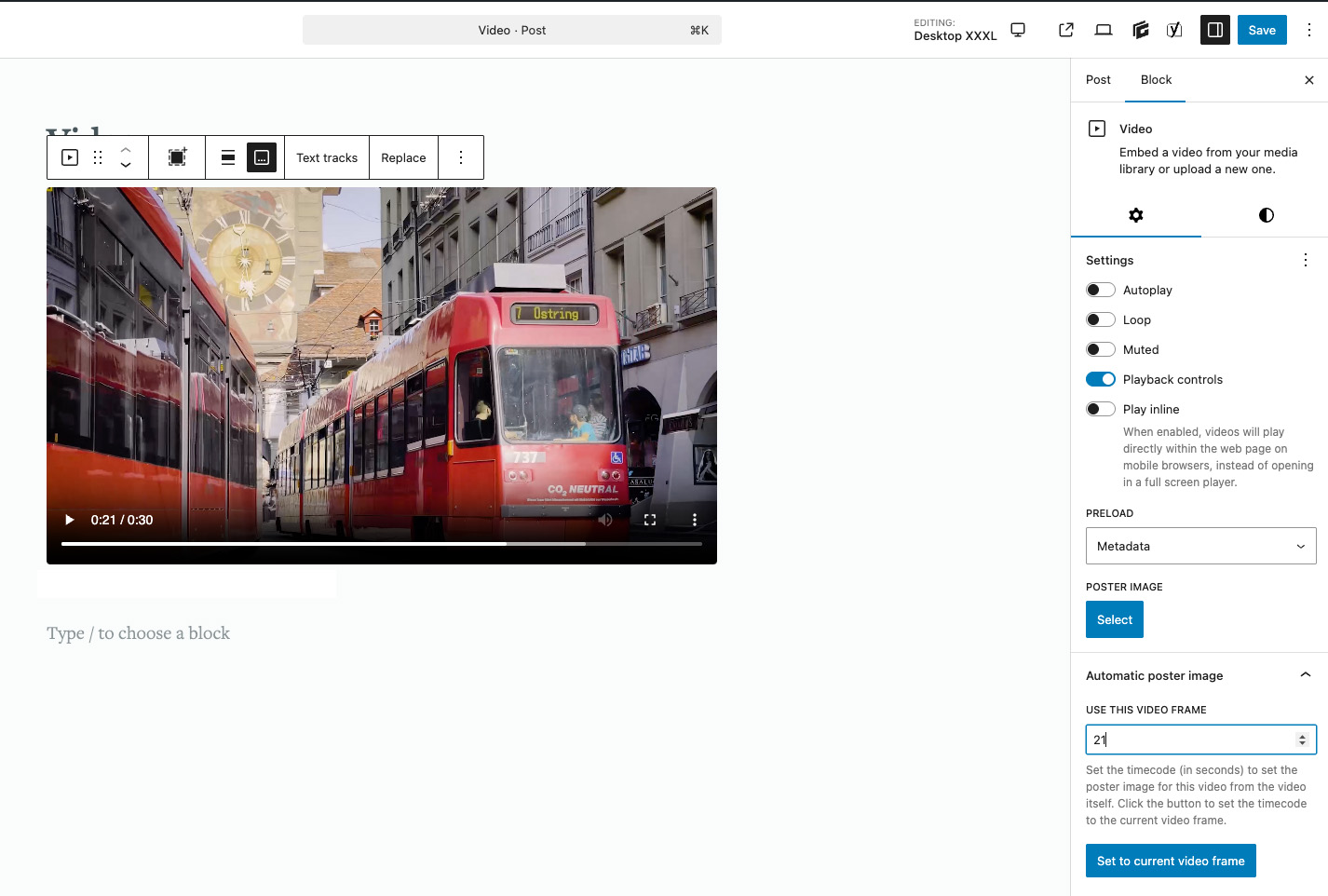This screenshot has height=896, width=1328.
Task: Click the Yoast SEO icon in top bar
Action: pyautogui.click(x=1174, y=30)
